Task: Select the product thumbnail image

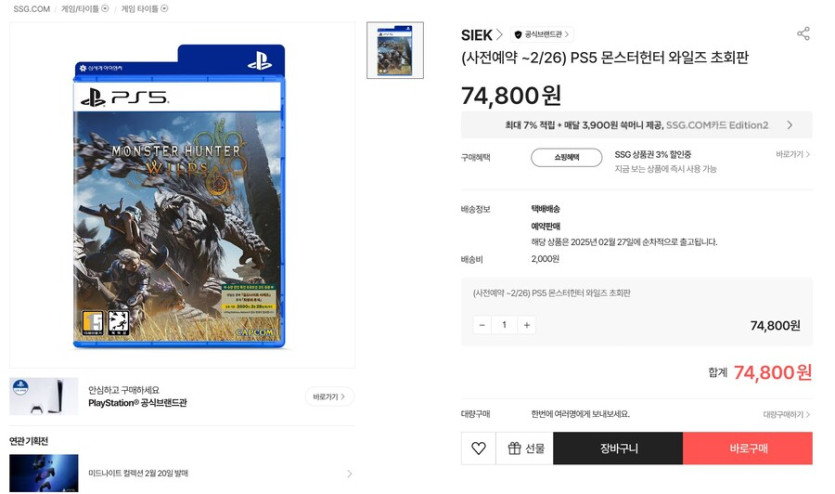Action: click(395, 50)
